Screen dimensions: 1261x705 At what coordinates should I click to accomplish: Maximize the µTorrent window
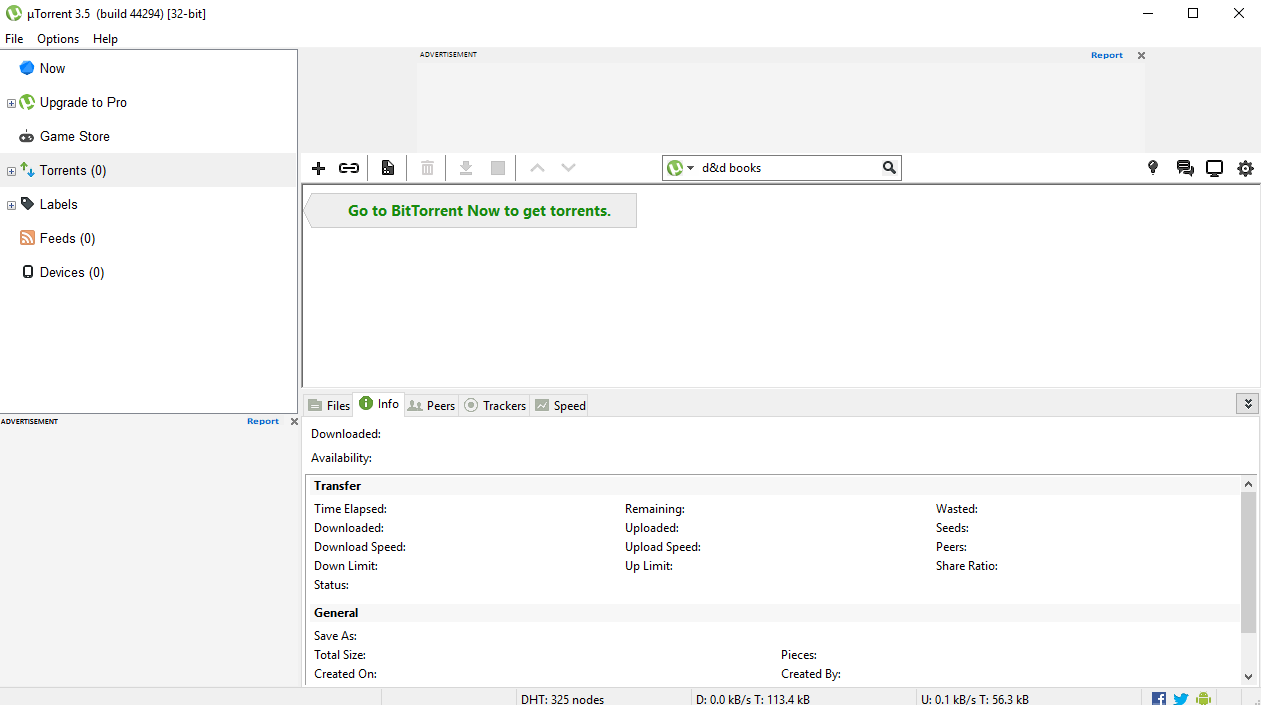click(1193, 13)
